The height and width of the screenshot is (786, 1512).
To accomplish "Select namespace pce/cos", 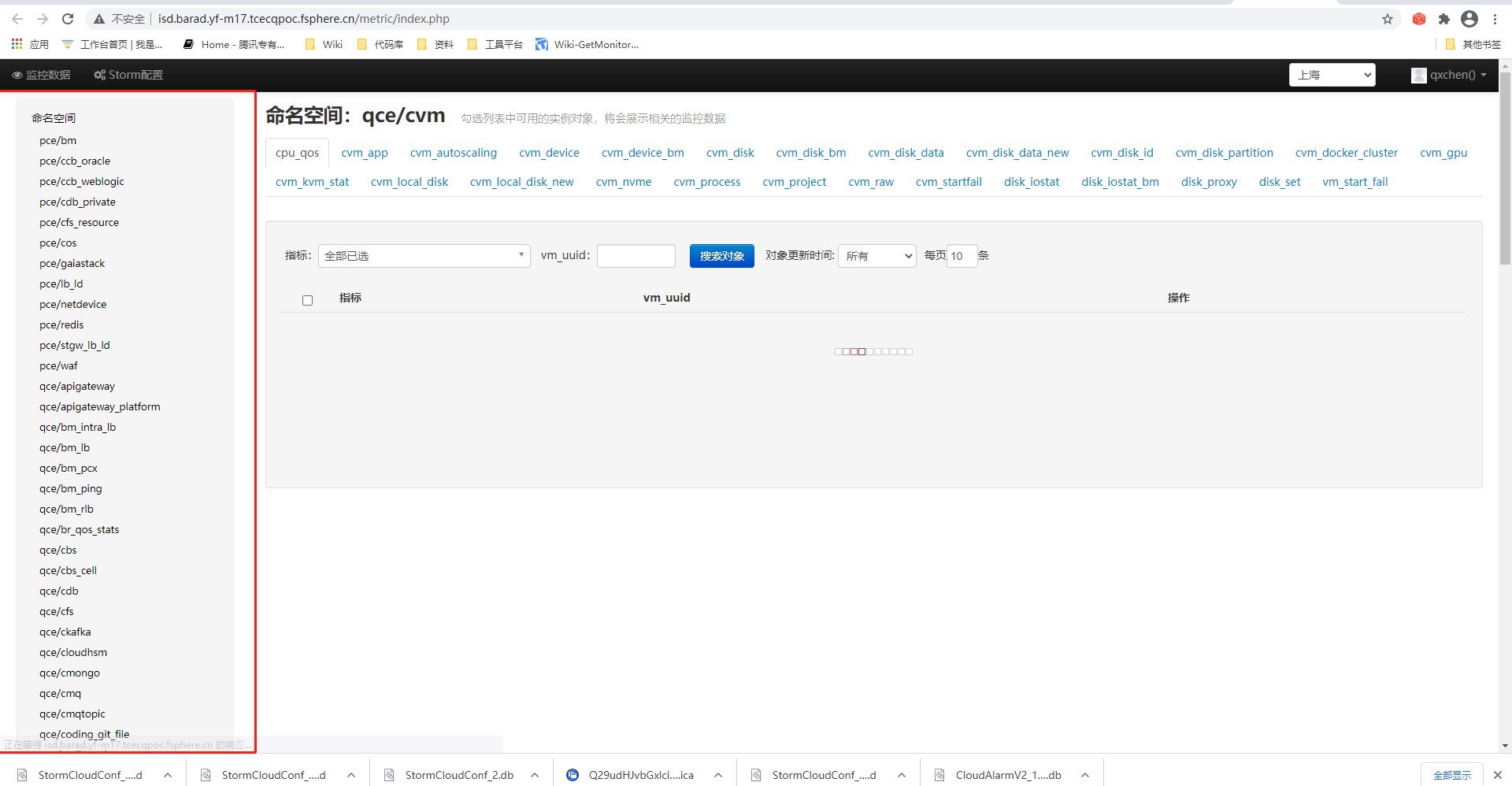I will click(x=58, y=243).
